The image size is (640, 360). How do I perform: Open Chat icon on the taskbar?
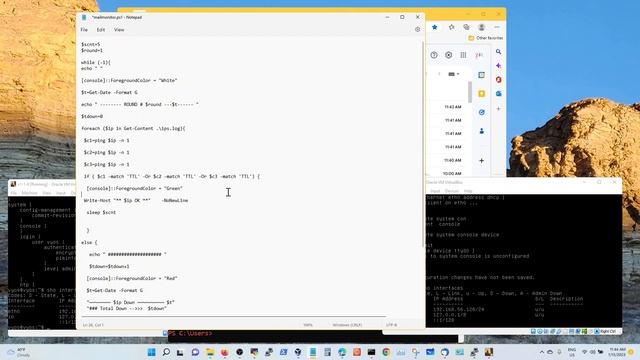(x=195, y=352)
